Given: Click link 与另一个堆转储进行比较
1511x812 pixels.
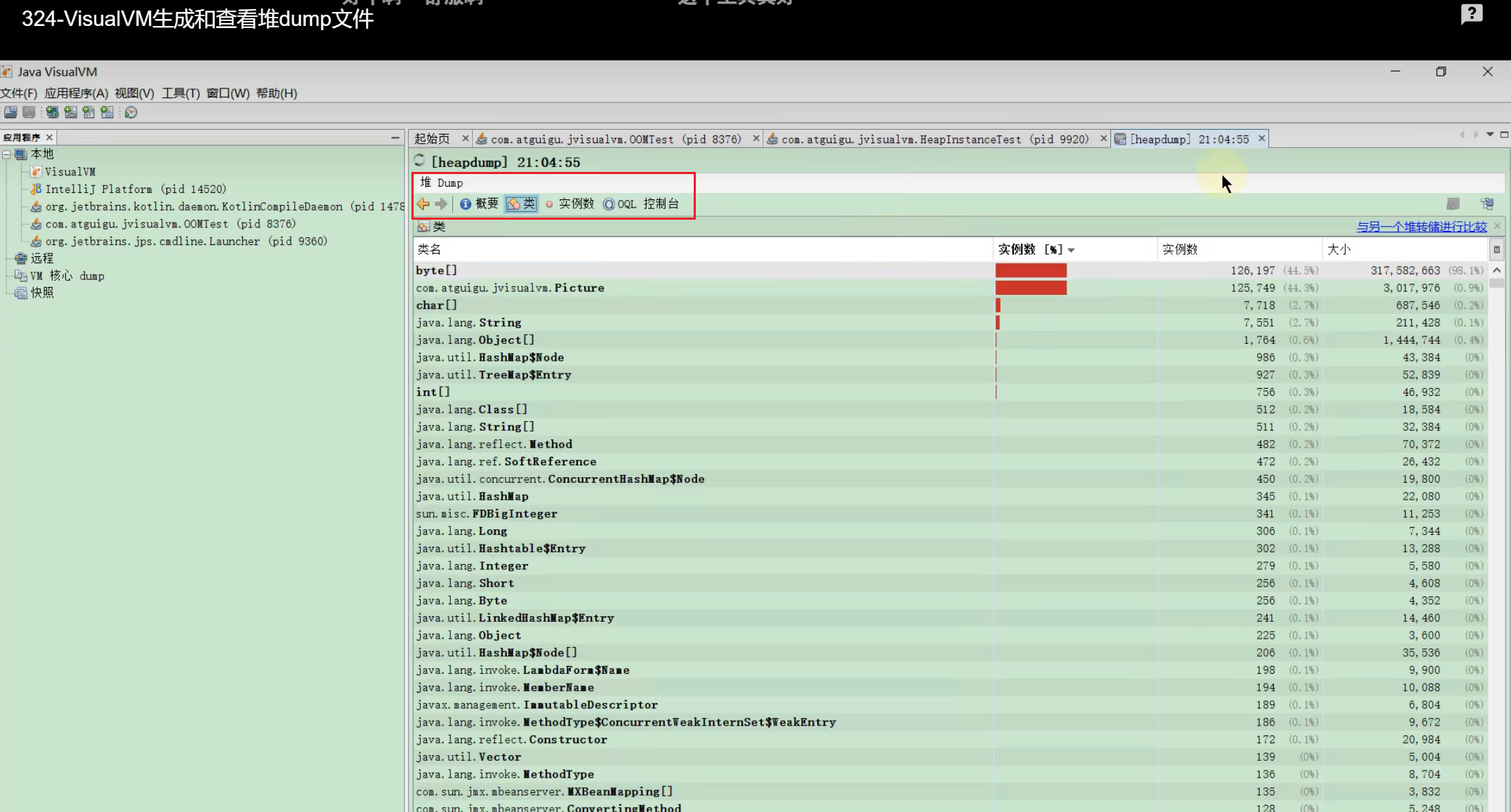Looking at the screenshot, I should (1421, 226).
